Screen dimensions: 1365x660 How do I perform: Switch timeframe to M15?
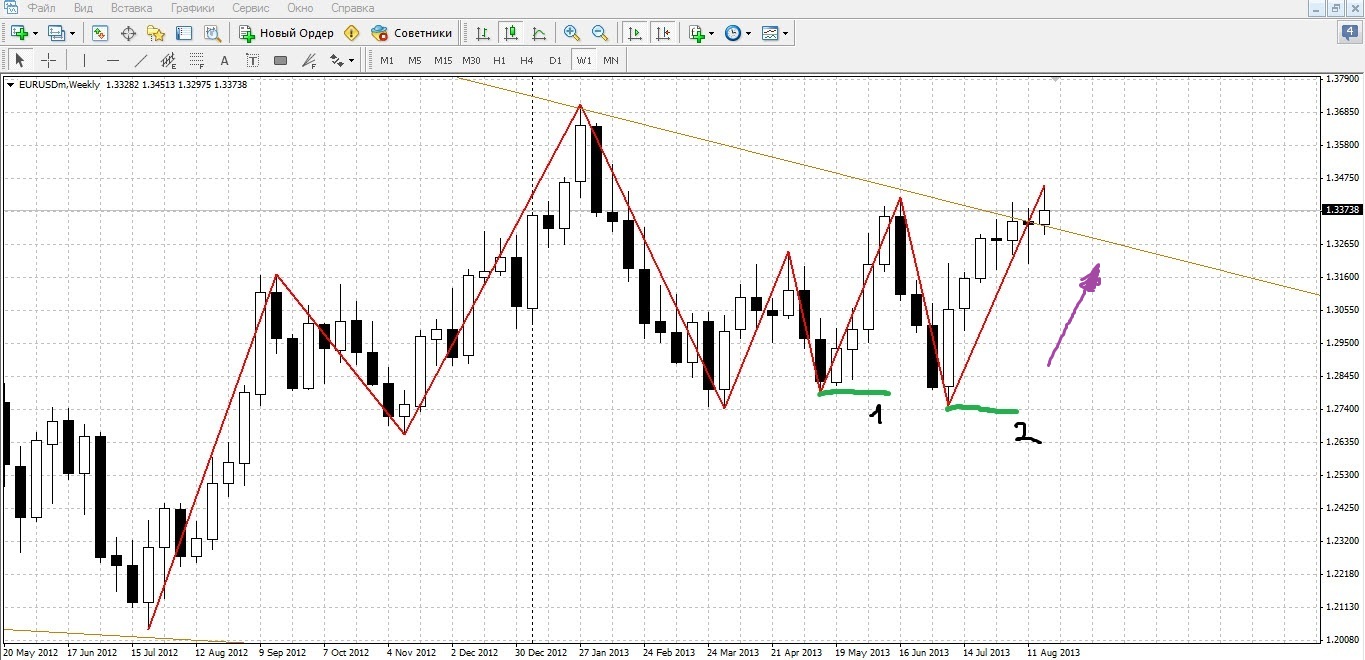tap(443, 60)
